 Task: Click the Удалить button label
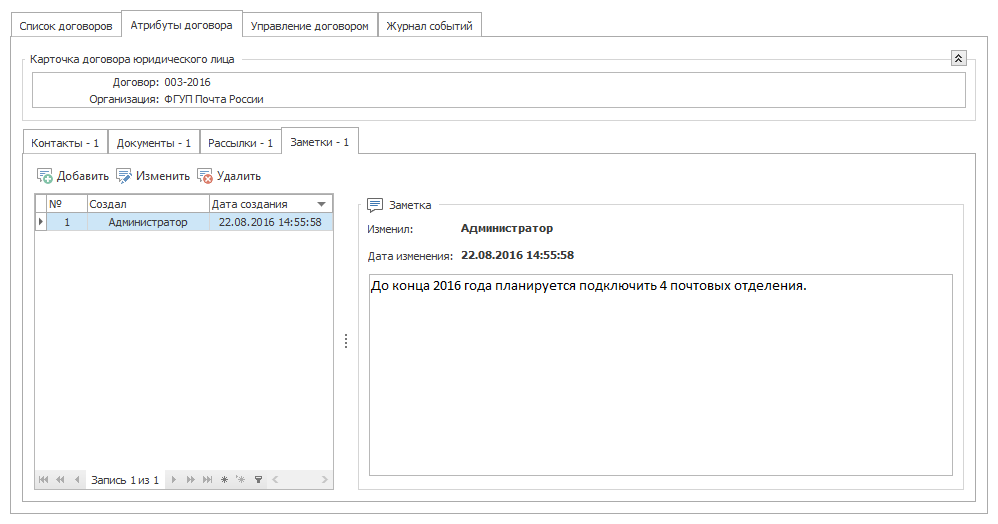239,176
